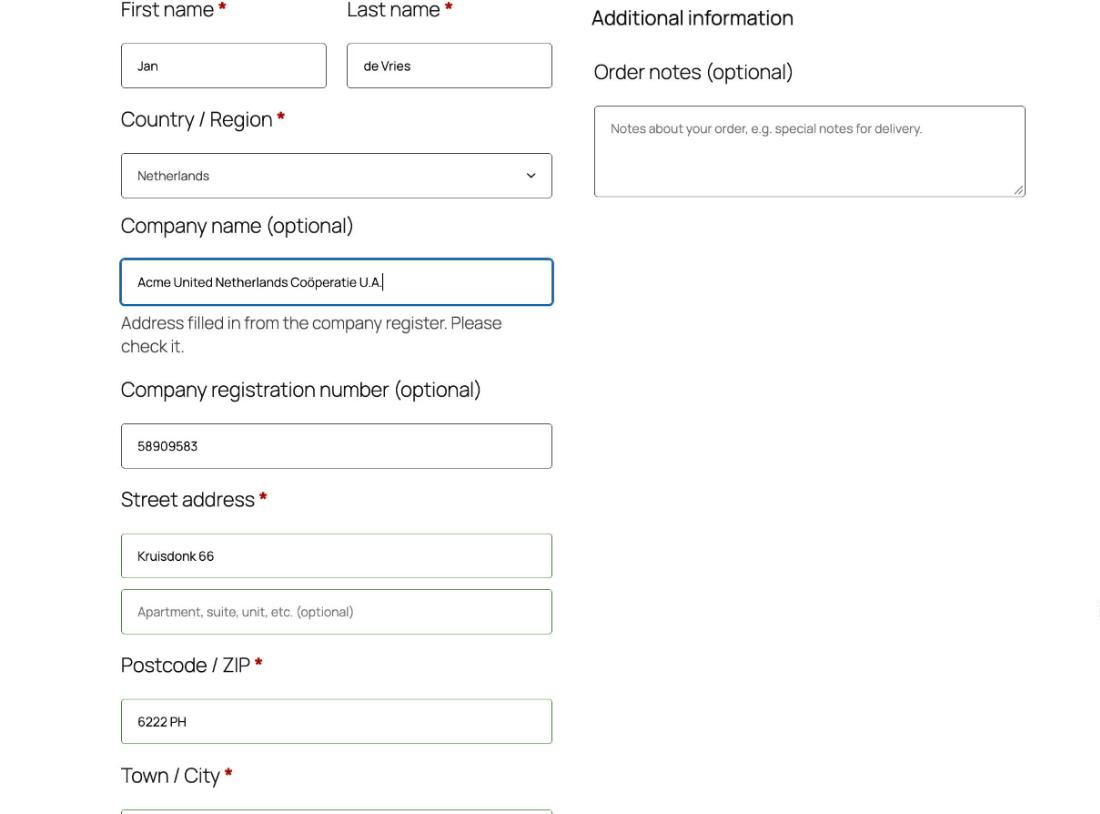Click the First name label
Screen dimensions: 1100x814
[167, 10]
